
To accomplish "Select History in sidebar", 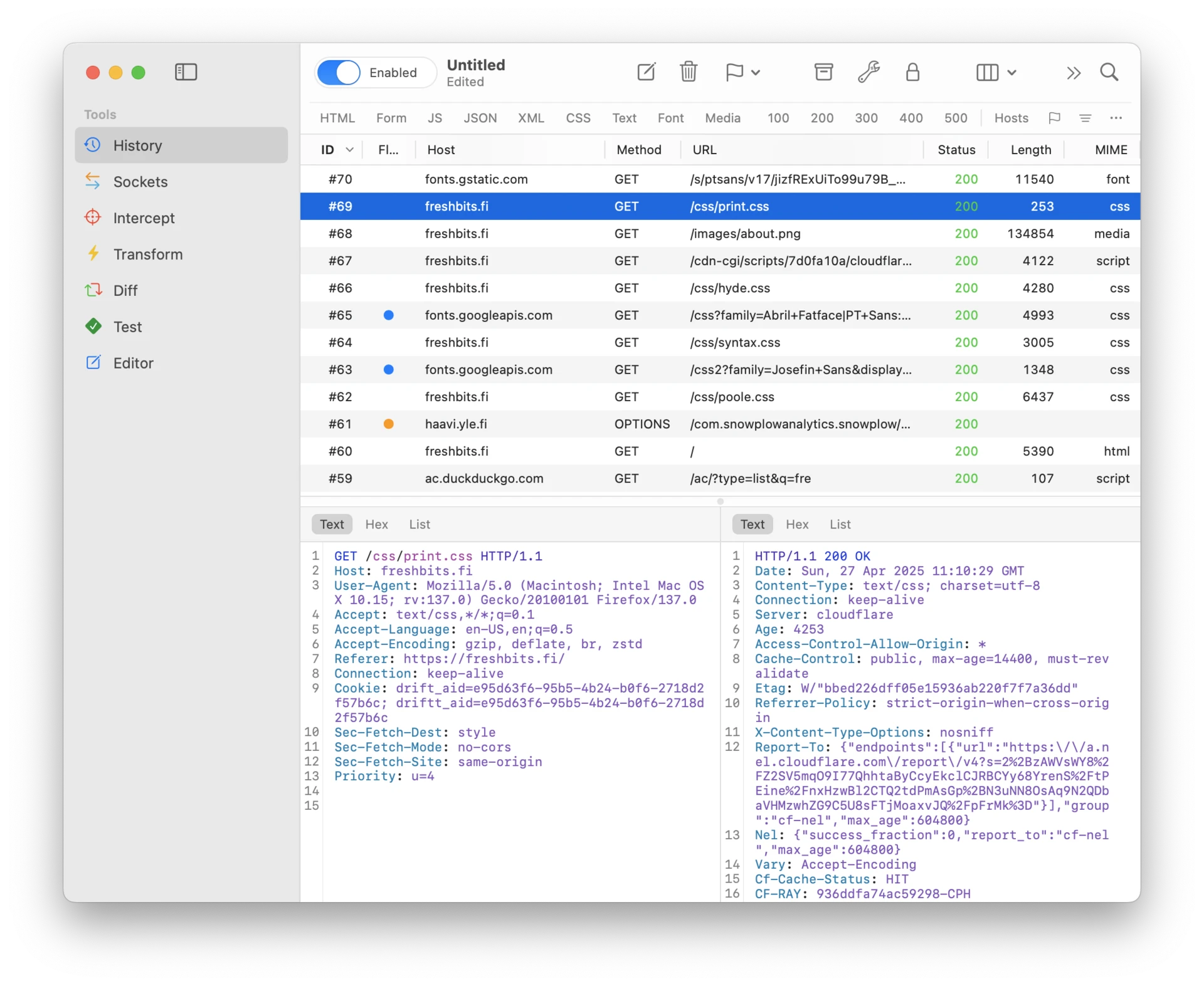I will point(181,145).
